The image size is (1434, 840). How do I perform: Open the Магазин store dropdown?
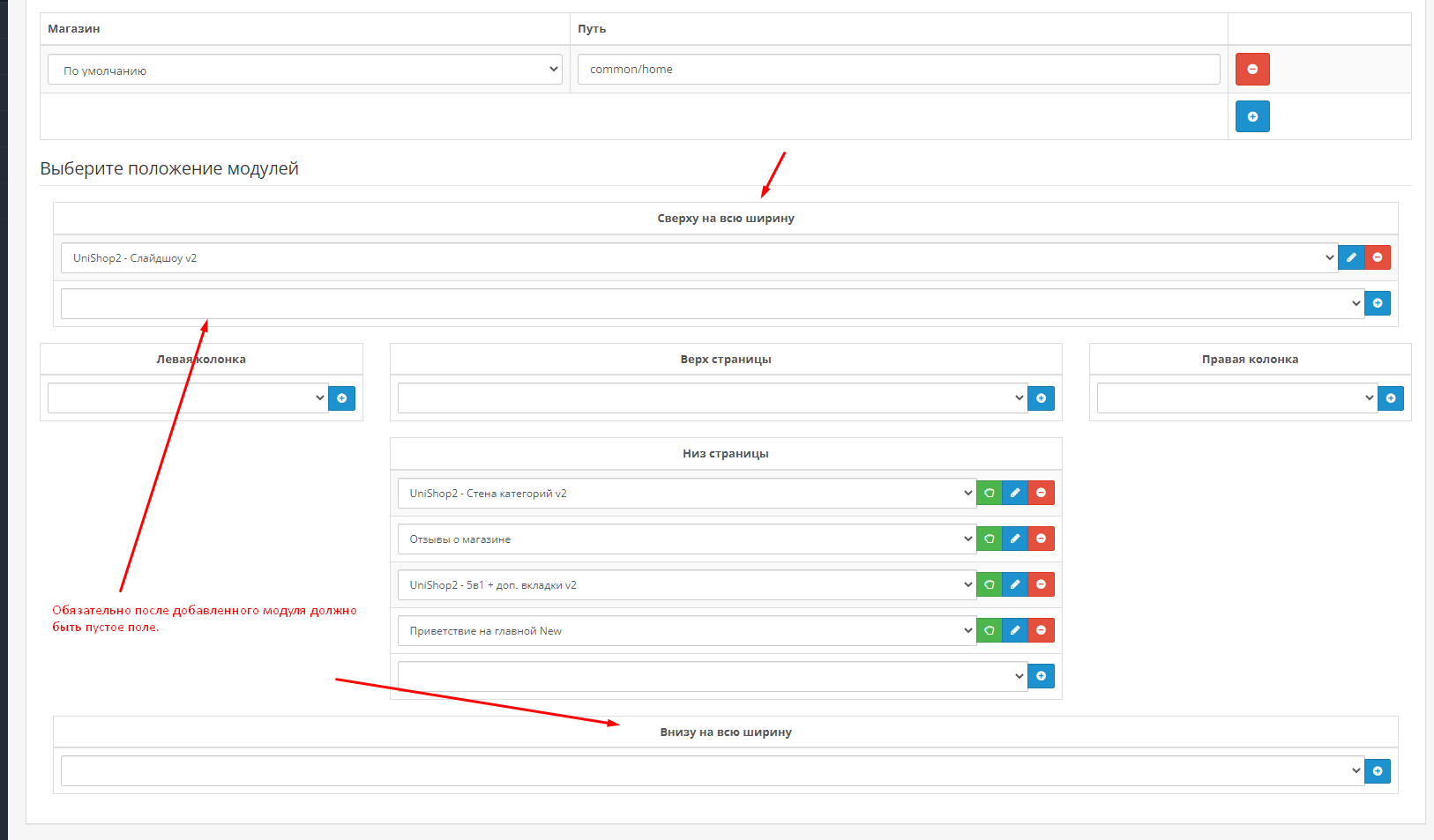click(x=305, y=70)
